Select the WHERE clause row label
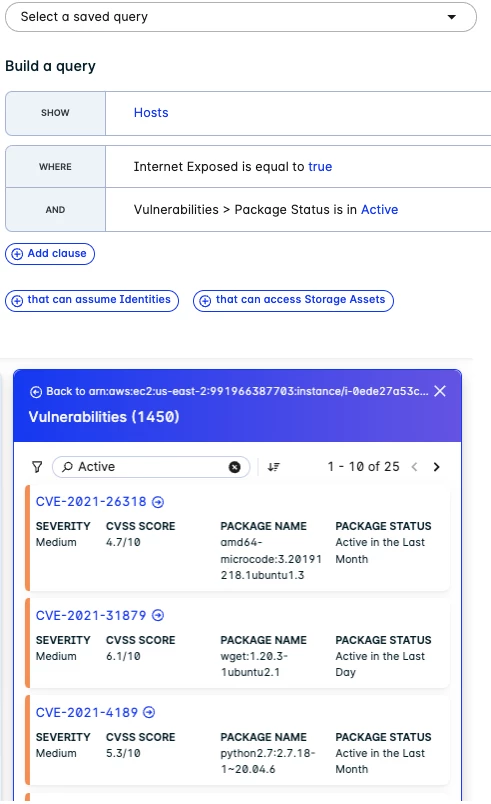The width and height of the screenshot is (491, 804). [55, 167]
